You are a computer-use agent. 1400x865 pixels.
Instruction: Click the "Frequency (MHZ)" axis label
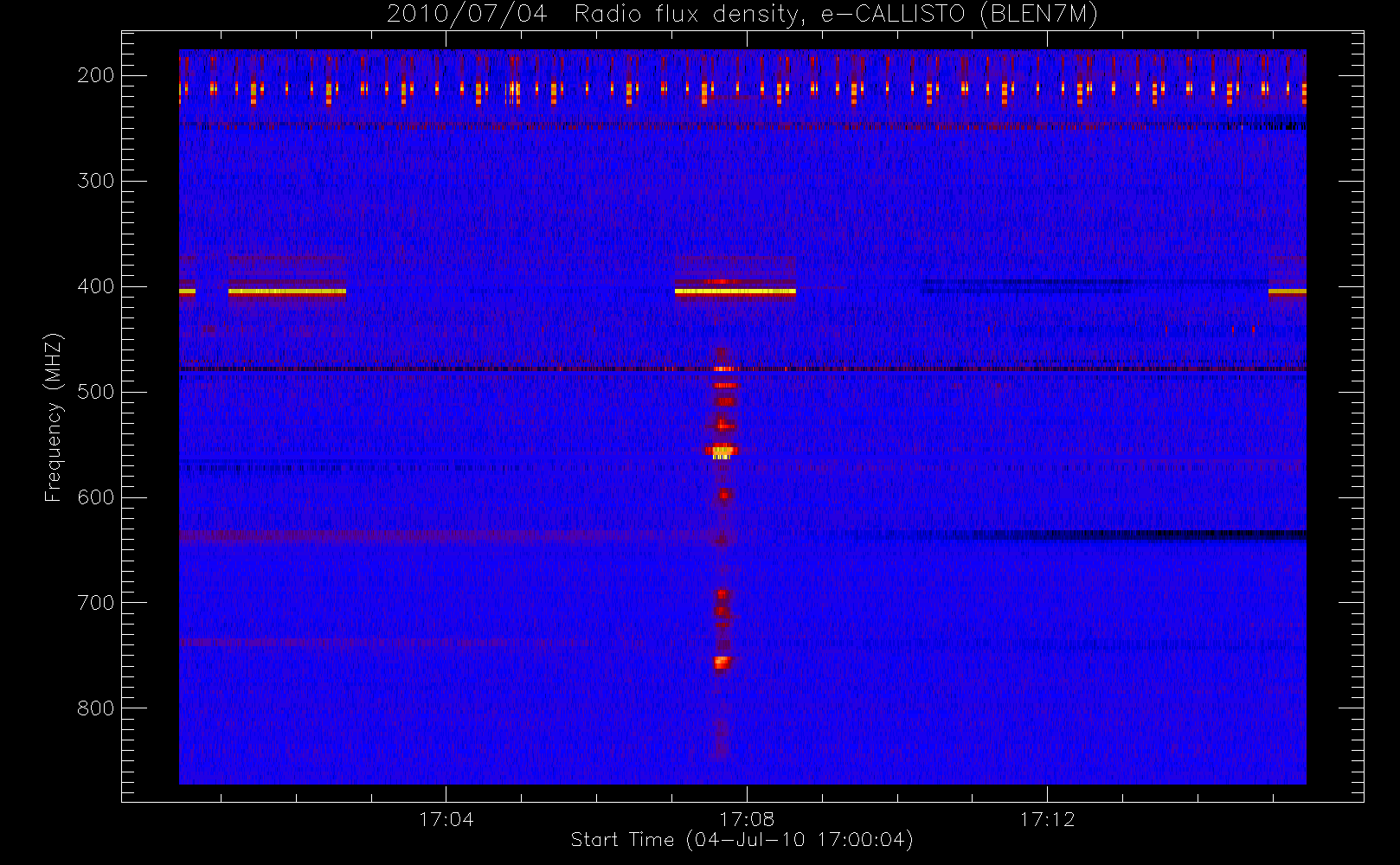pyautogui.click(x=54, y=417)
